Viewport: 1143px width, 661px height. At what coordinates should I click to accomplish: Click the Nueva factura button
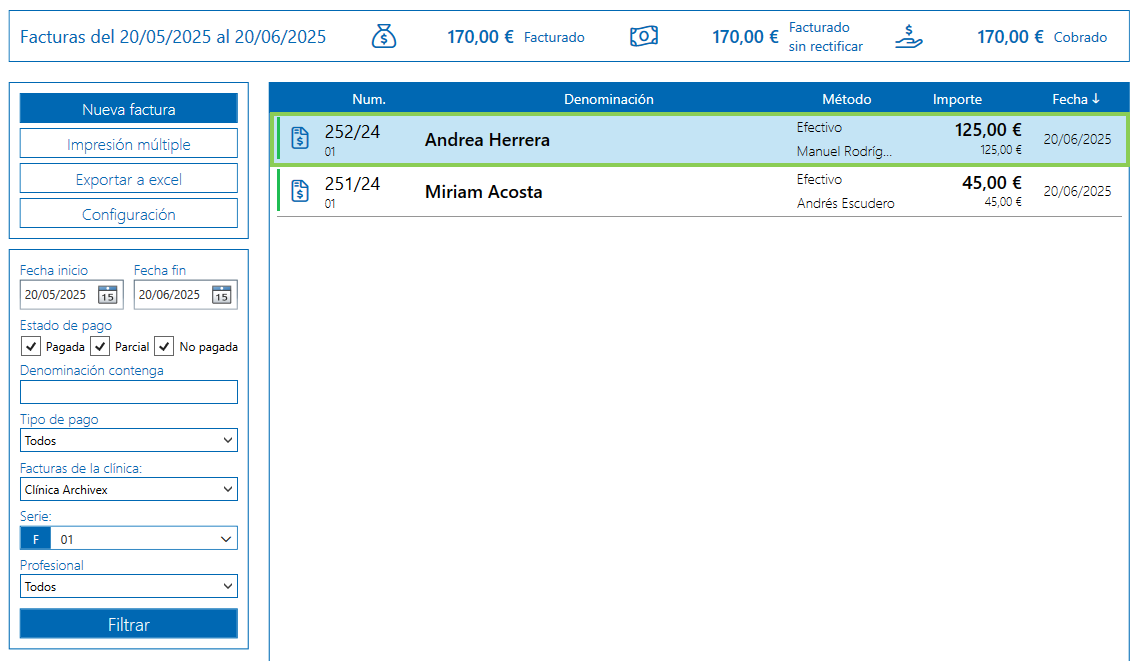coord(129,109)
